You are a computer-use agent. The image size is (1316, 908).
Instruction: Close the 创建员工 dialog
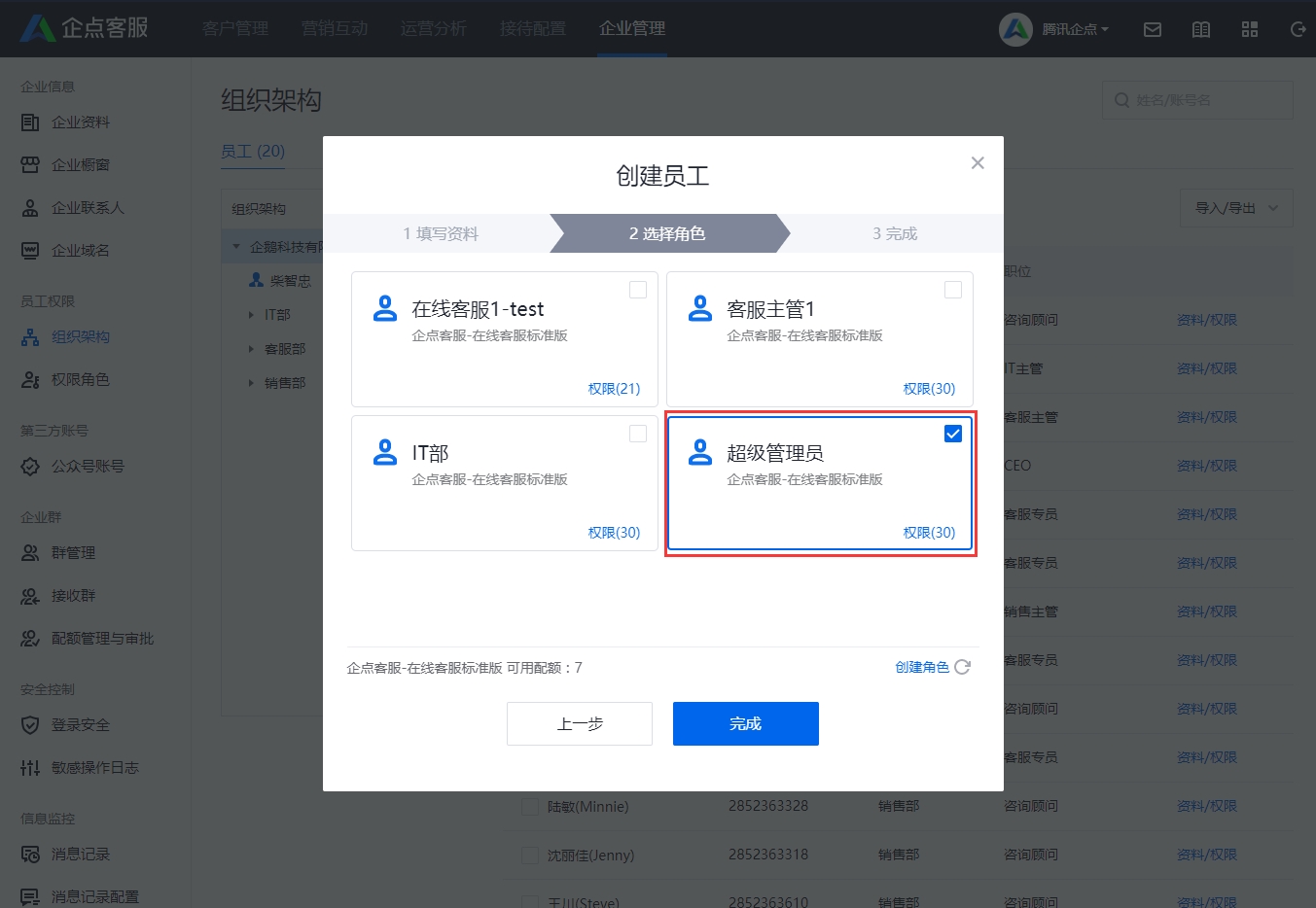click(978, 163)
